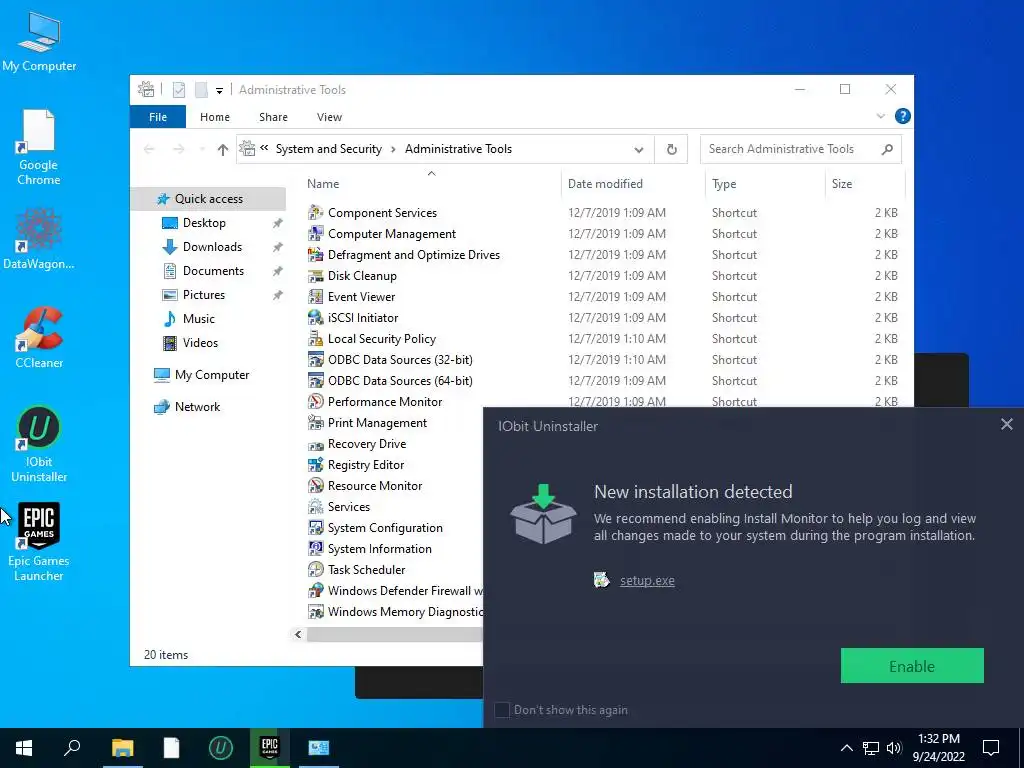Select the Recovery Drive icon
The image size is (1024, 768).
coord(315,444)
